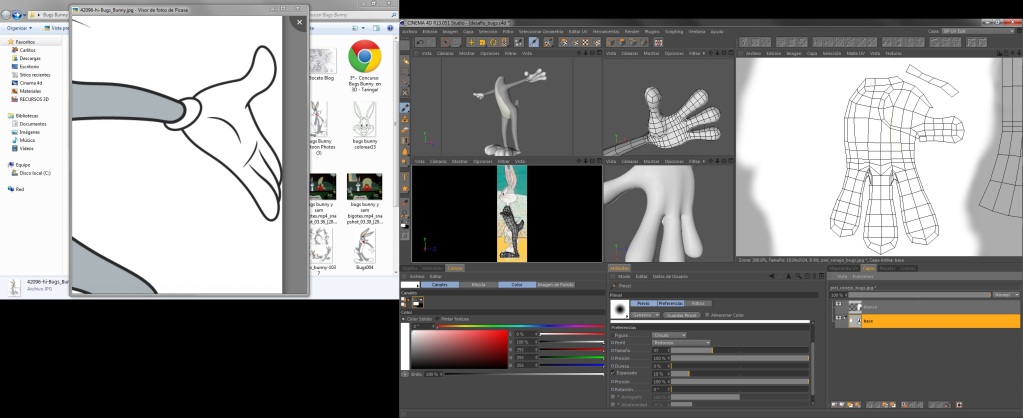Click the rainbow hue slider
Image resolution: width=1023 pixels, height=418 pixels.
(x=521, y=325)
